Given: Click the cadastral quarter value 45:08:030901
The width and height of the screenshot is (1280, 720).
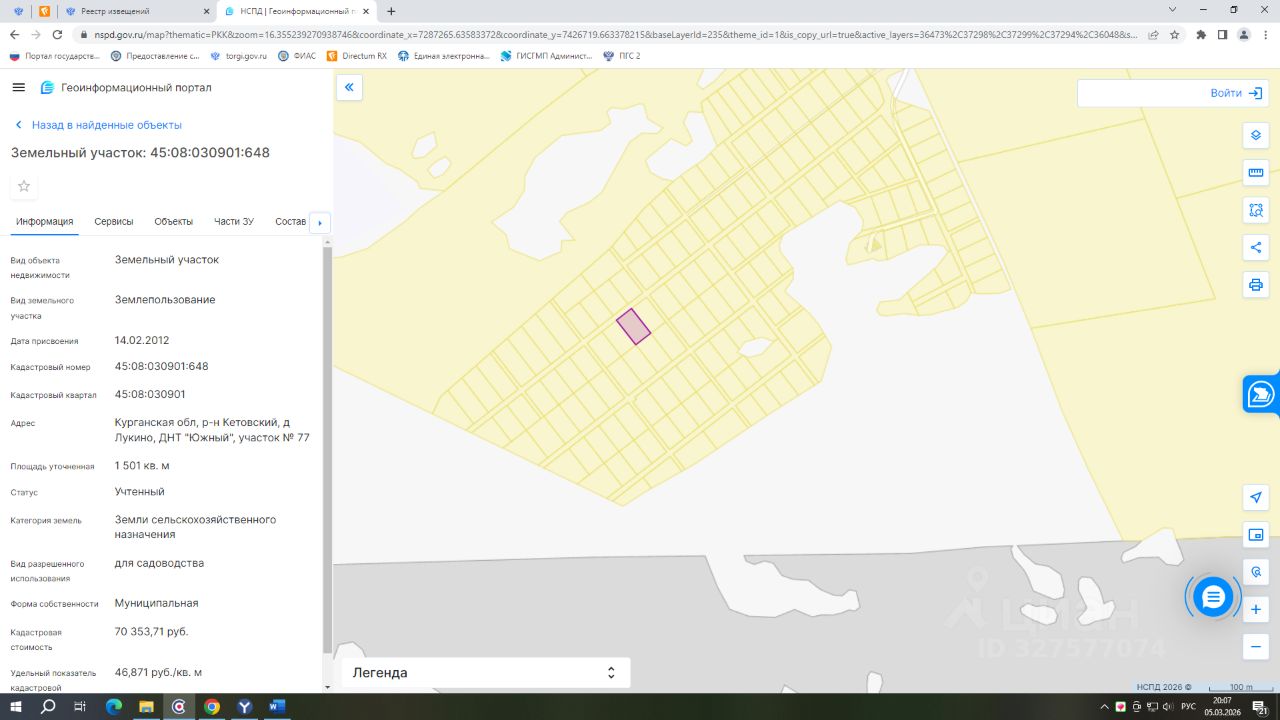Looking at the screenshot, I should 150,394.
